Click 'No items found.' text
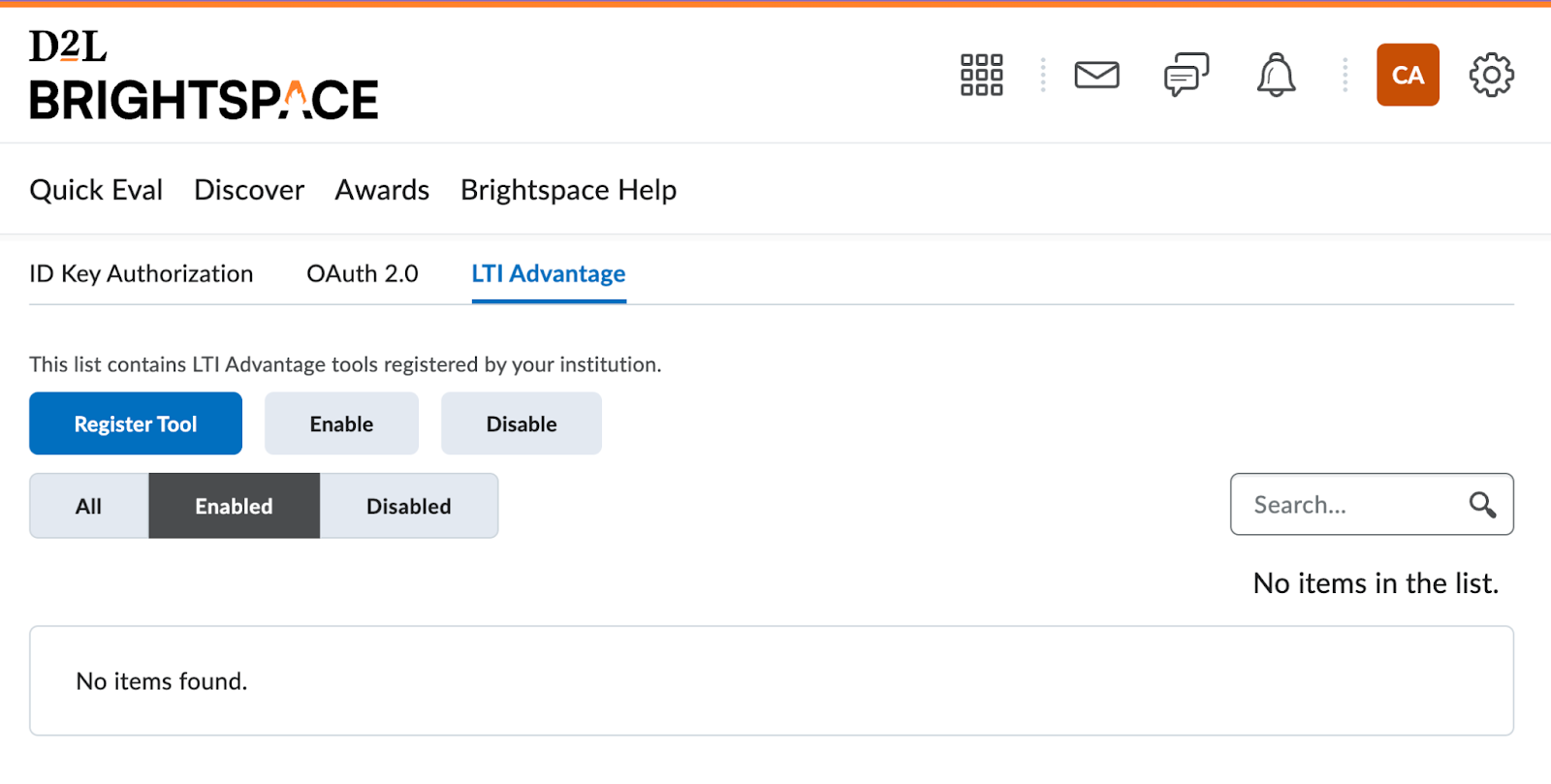The height and width of the screenshot is (784, 1551). tap(162, 681)
